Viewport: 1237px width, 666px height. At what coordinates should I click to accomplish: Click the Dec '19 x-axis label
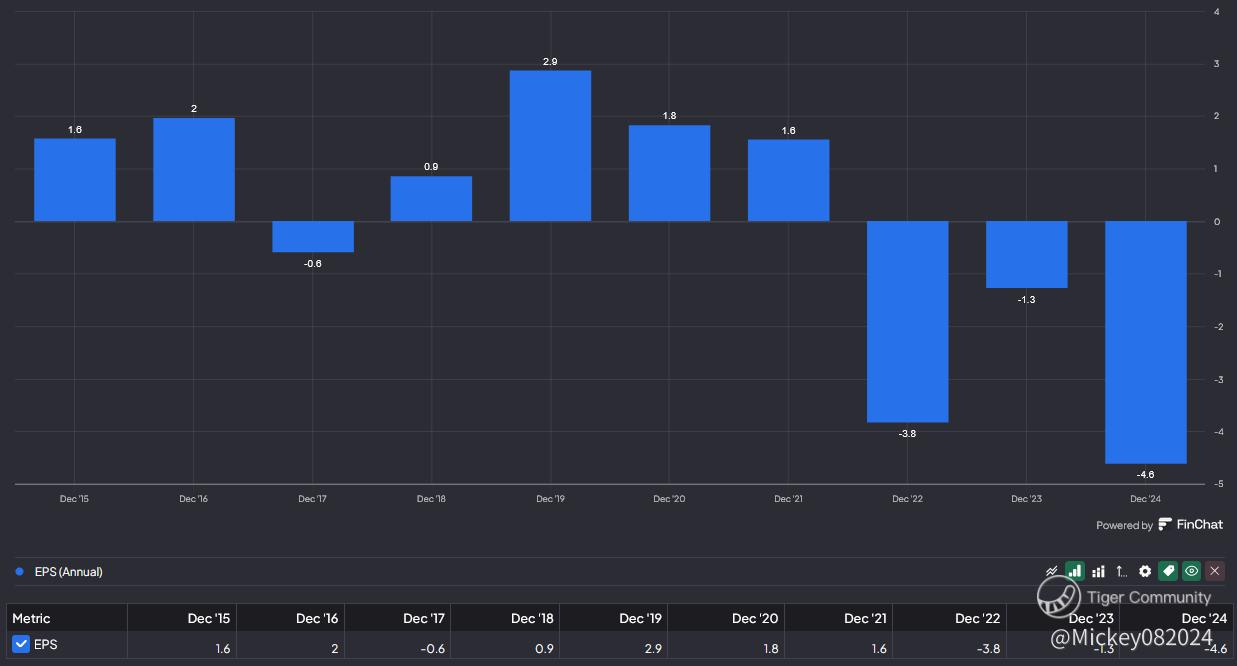[550, 498]
